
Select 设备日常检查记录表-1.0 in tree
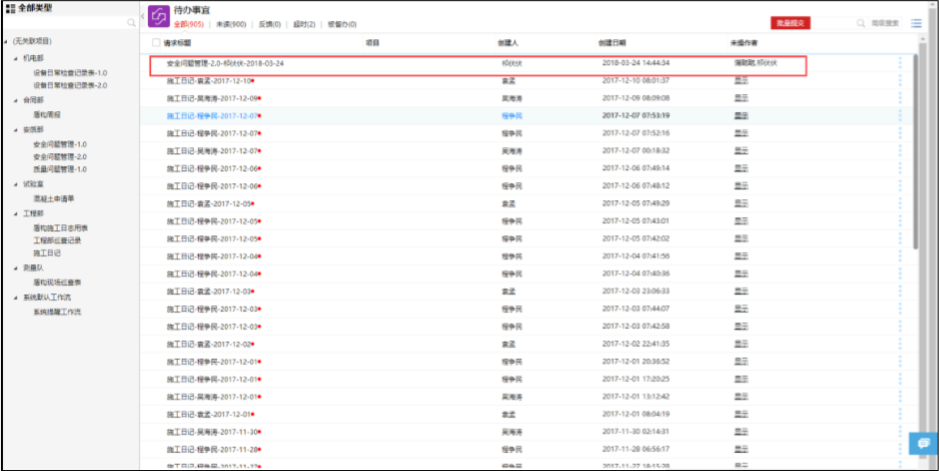tap(70, 73)
